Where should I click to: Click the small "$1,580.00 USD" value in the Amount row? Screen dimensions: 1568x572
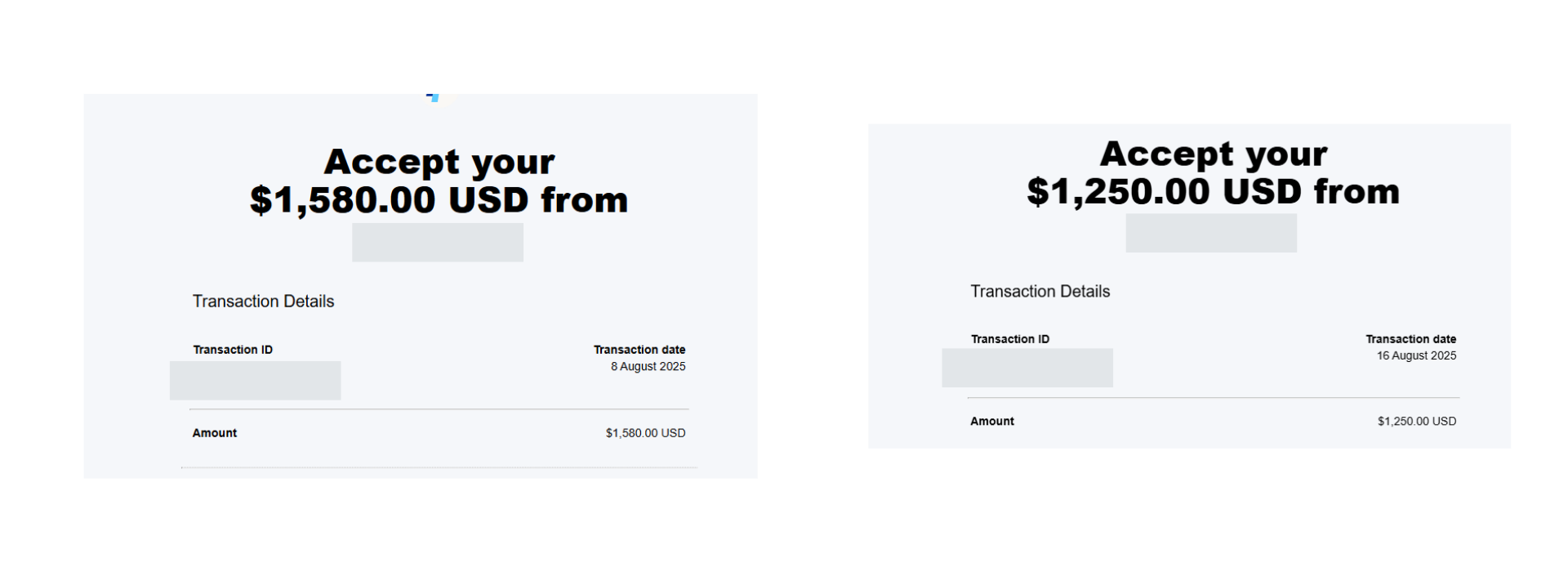645,433
